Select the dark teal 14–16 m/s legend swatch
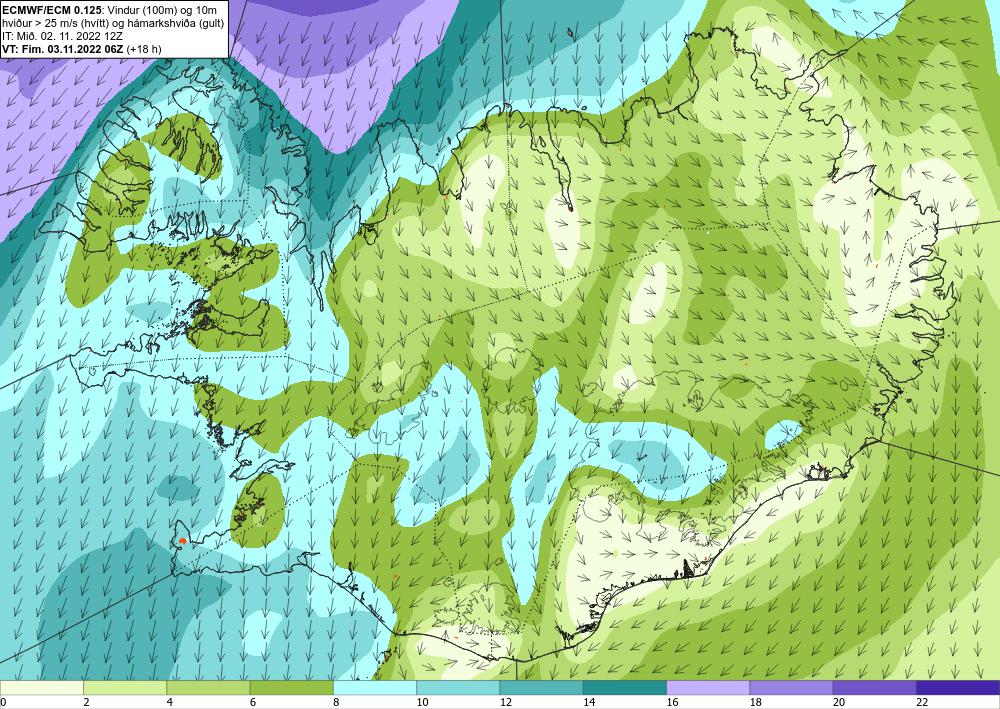 [x=625, y=688]
